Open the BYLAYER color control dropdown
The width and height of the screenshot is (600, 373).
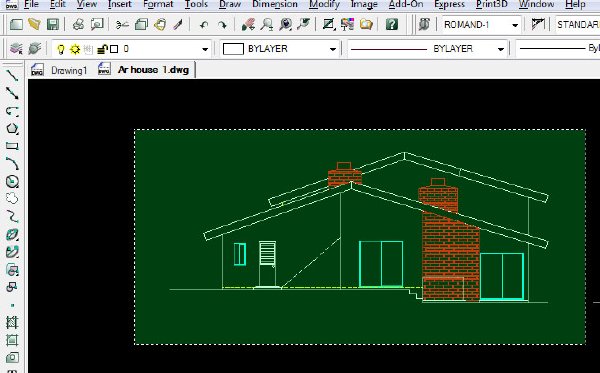[333, 49]
